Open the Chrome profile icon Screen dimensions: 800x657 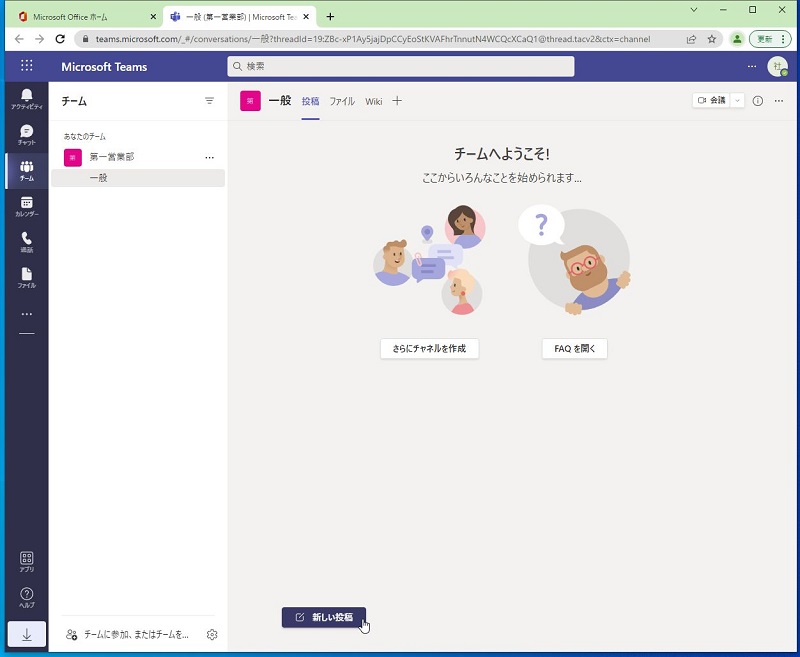click(737, 39)
